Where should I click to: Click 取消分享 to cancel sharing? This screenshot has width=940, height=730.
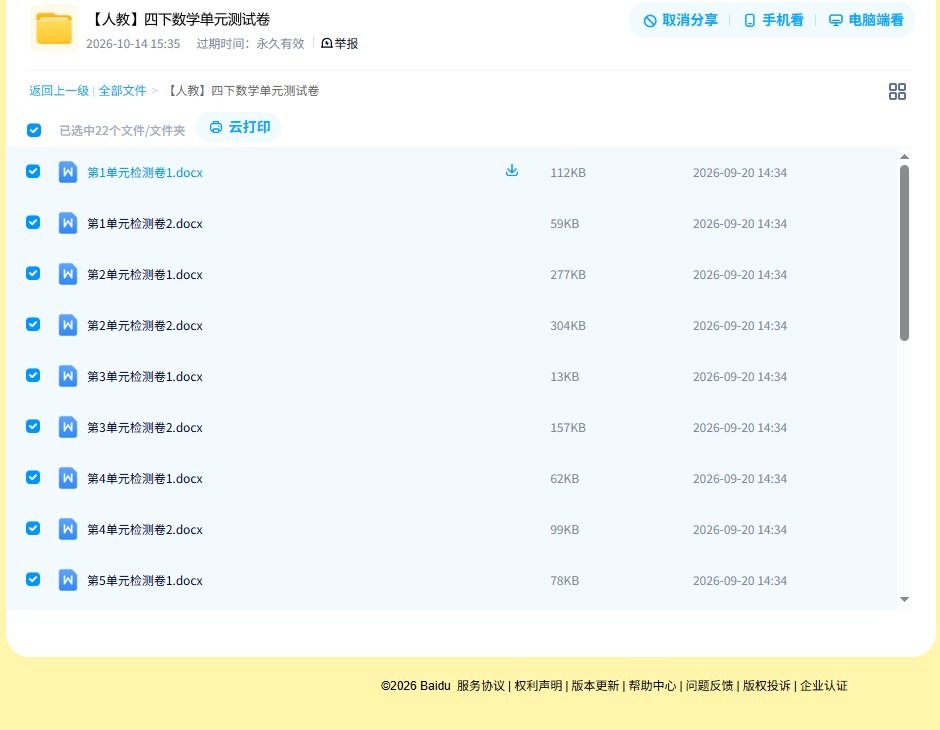click(680, 20)
